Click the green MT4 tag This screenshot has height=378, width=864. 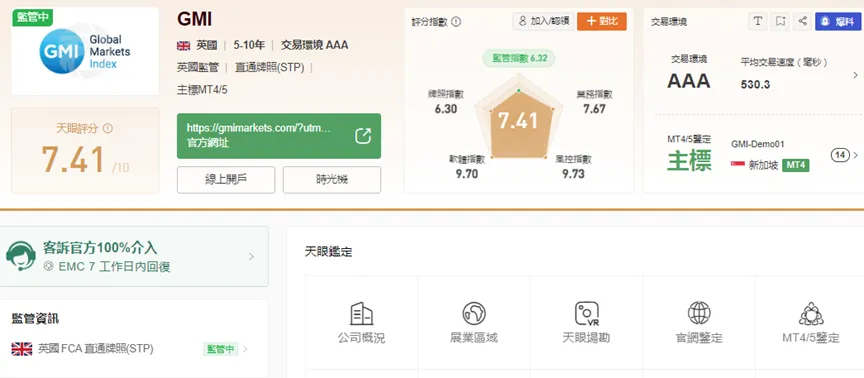pos(796,165)
